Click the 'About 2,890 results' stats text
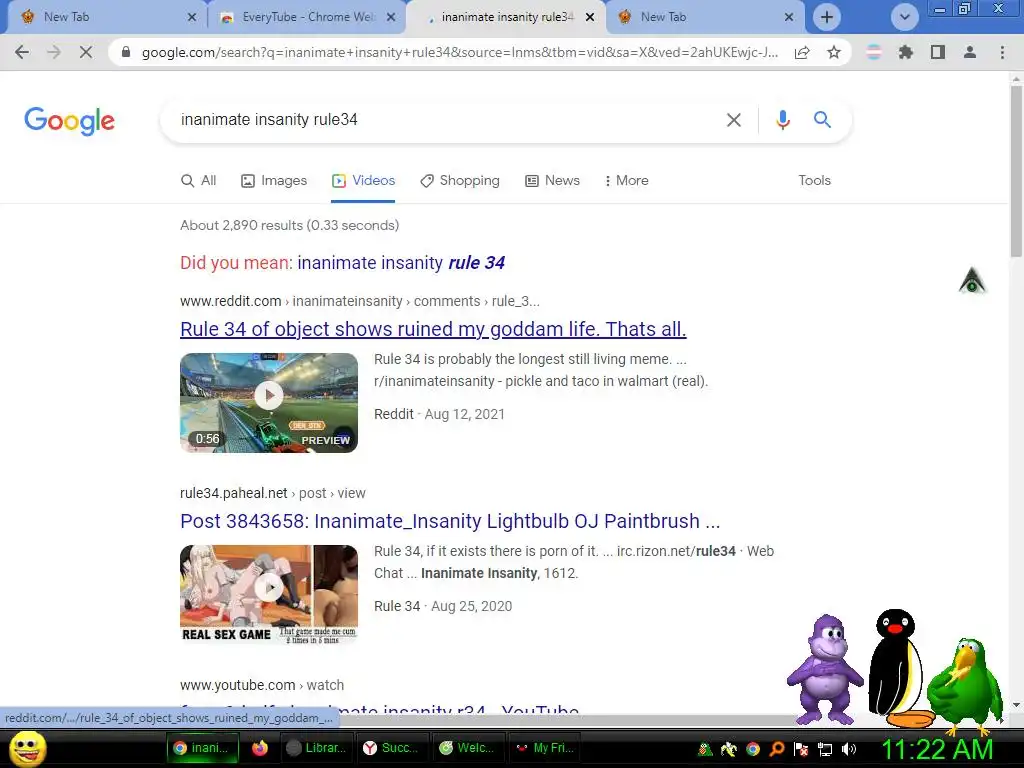This screenshot has width=1024, height=768. 289,225
